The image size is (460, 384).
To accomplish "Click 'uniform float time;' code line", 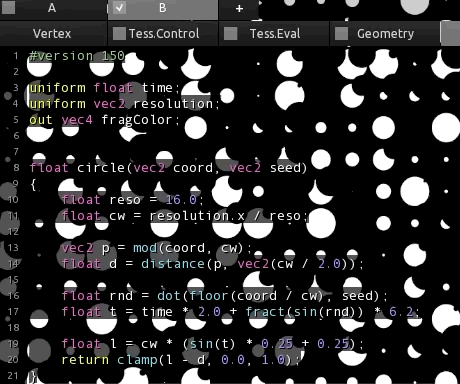I will tap(105, 88).
